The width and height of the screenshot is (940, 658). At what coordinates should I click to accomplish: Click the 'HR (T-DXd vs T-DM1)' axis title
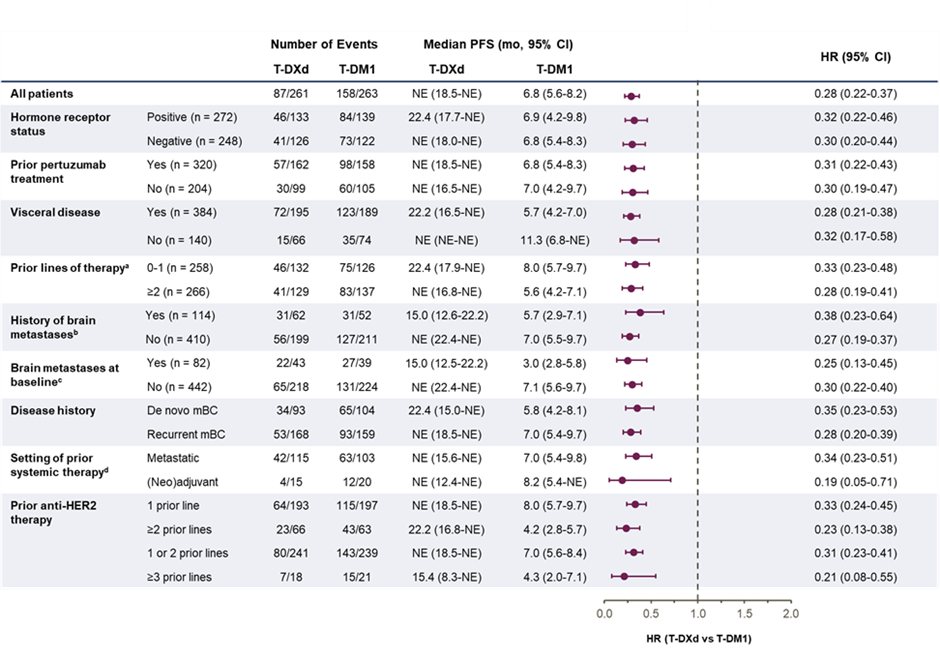698,638
